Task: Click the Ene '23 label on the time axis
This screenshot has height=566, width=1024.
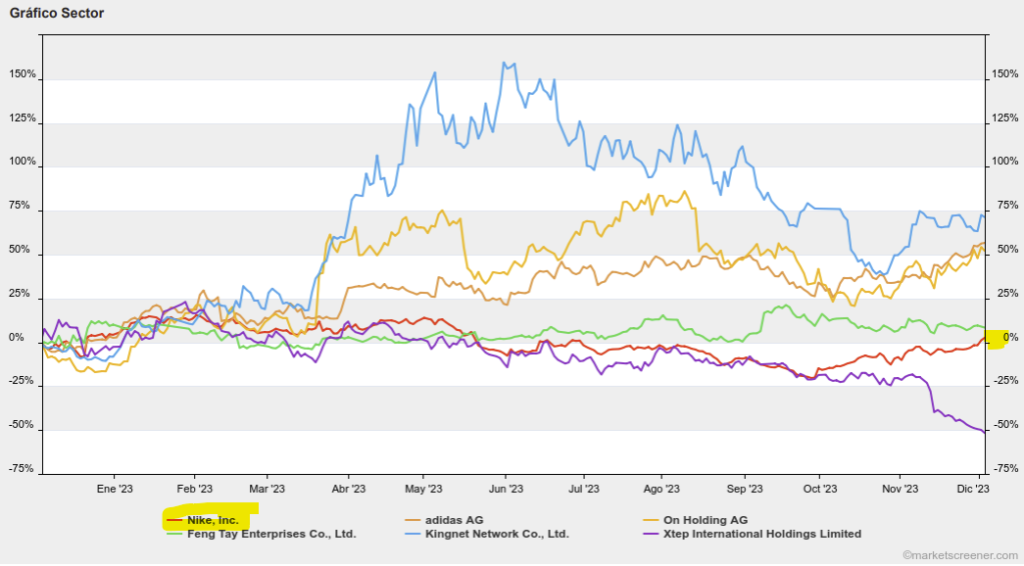Action: [113, 489]
